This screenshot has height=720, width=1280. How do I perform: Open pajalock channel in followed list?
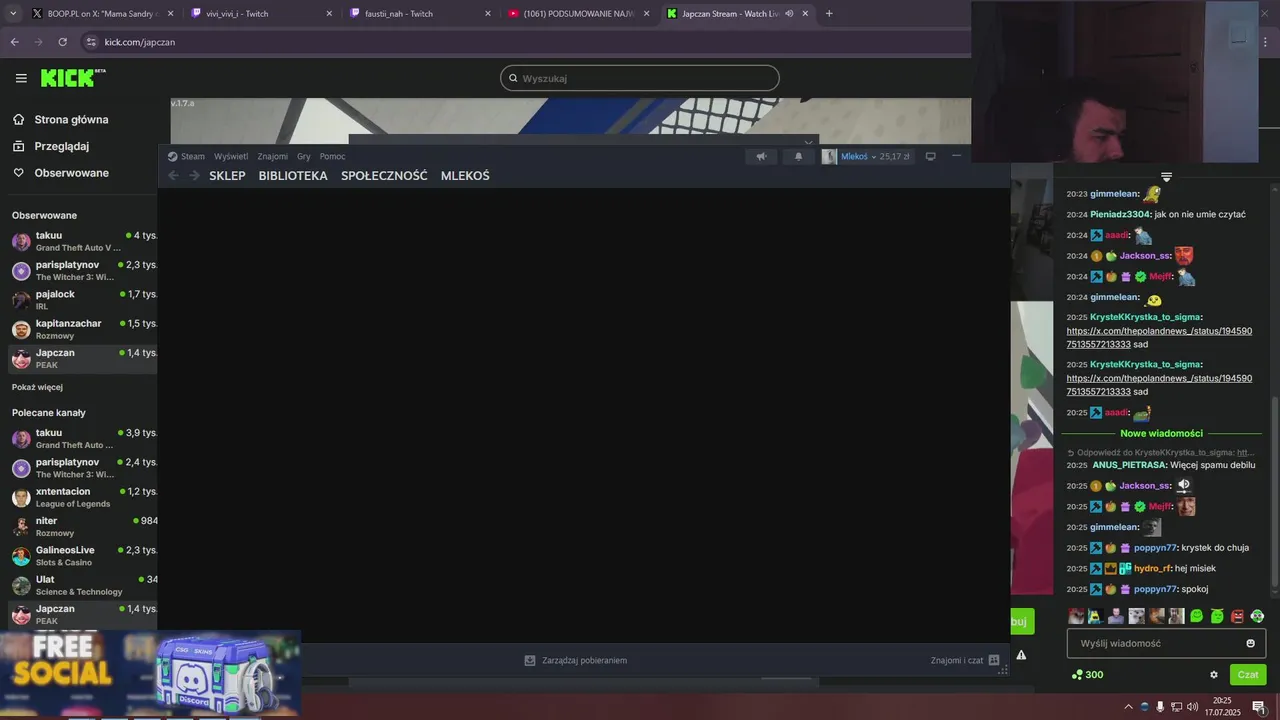click(83, 300)
